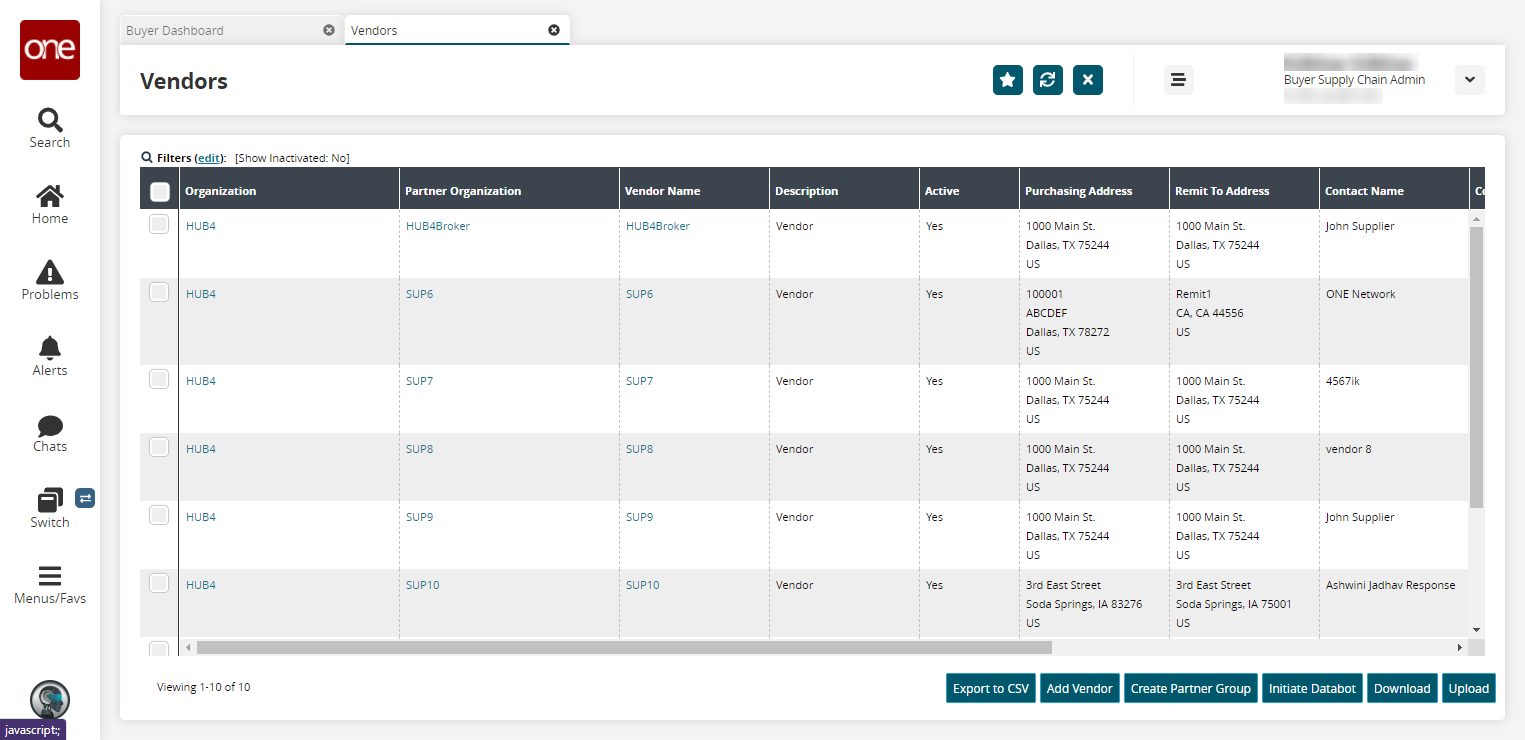Go to Home via house icon
The image size is (1525, 740).
49,196
